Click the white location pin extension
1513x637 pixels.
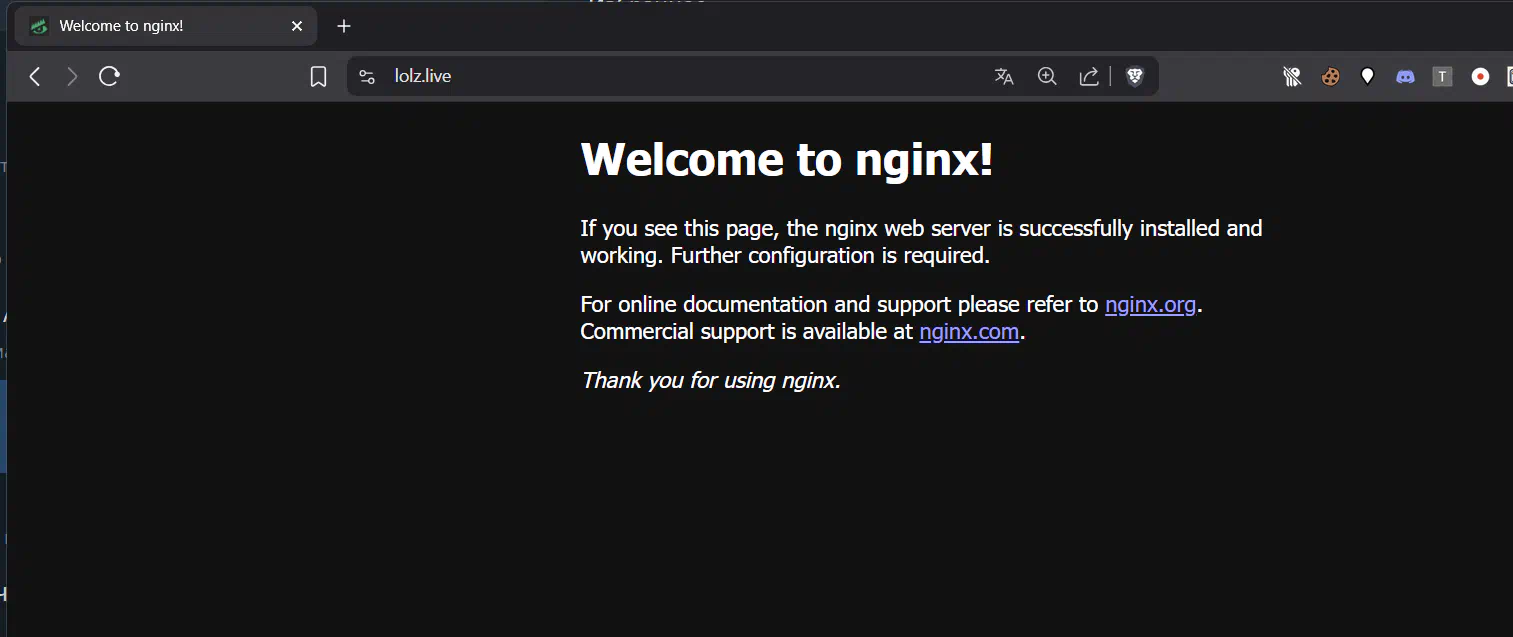(1367, 76)
